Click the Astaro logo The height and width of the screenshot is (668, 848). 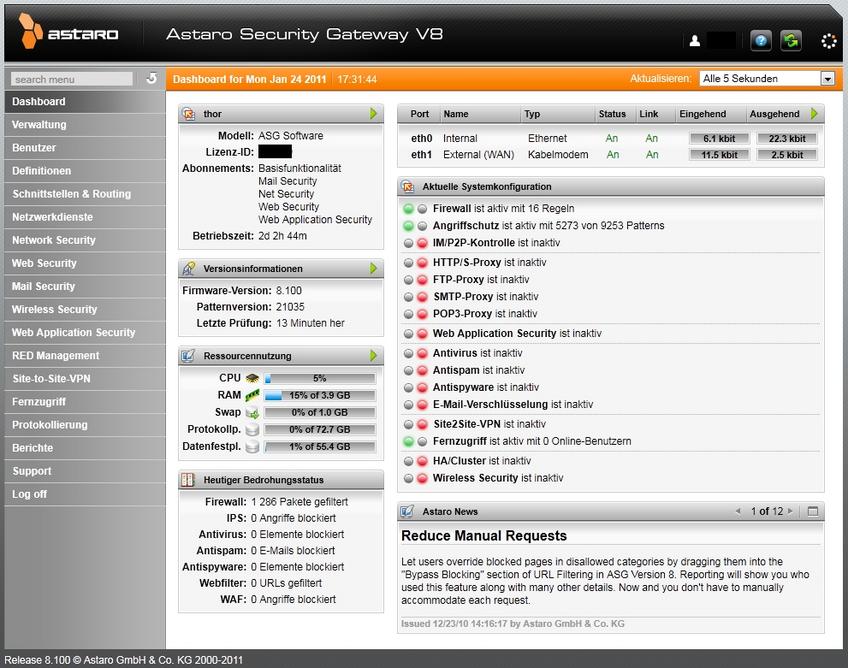(x=69, y=31)
